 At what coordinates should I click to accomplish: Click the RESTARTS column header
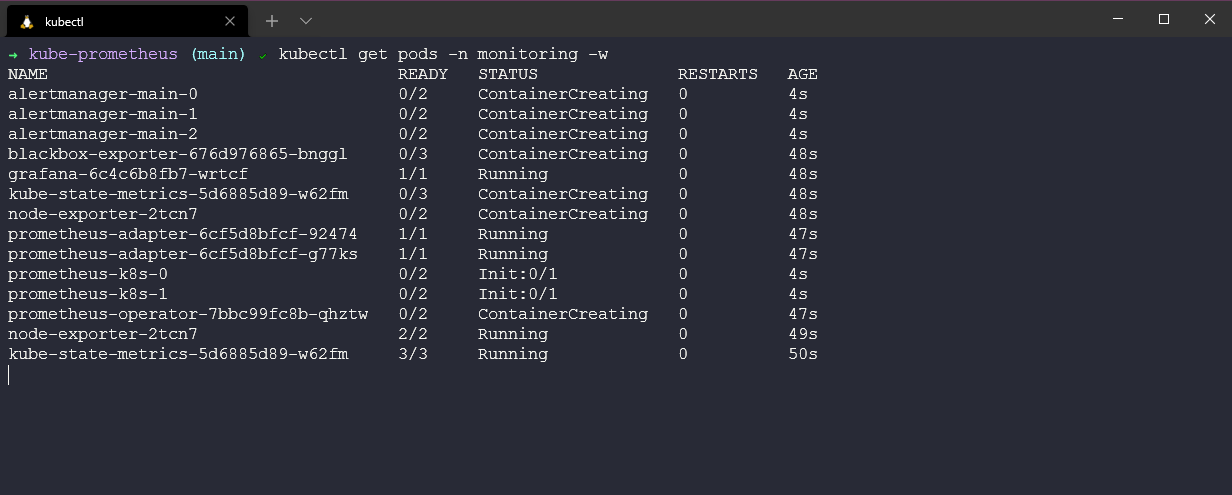(x=718, y=74)
